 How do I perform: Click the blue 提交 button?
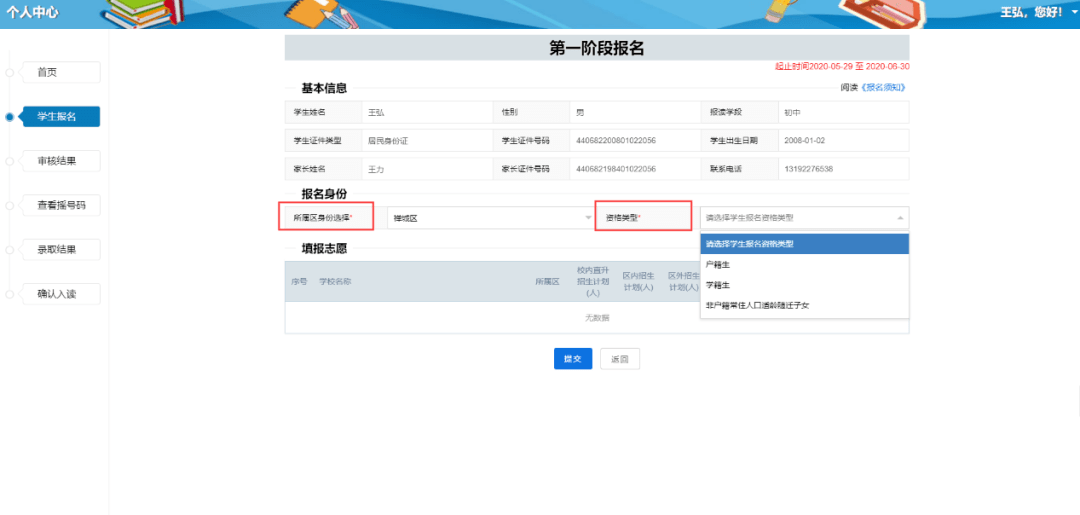point(573,359)
